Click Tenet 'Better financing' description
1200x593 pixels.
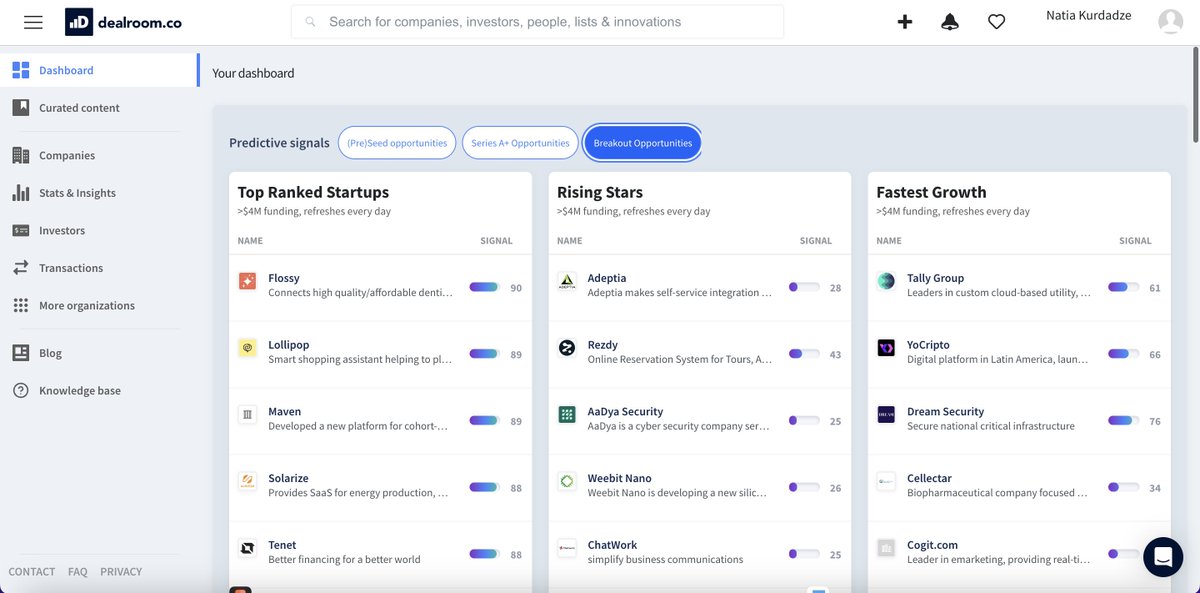[x=344, y=559]
